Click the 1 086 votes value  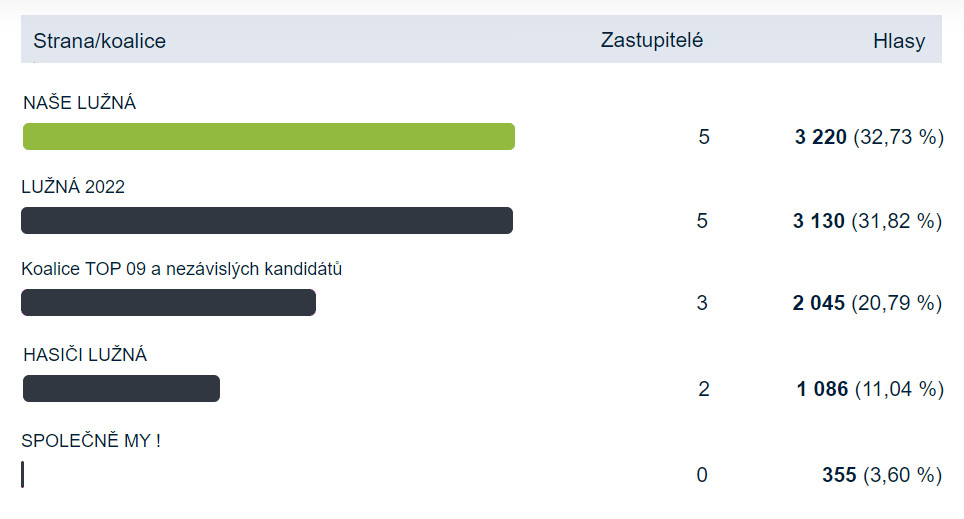point(822,389)
